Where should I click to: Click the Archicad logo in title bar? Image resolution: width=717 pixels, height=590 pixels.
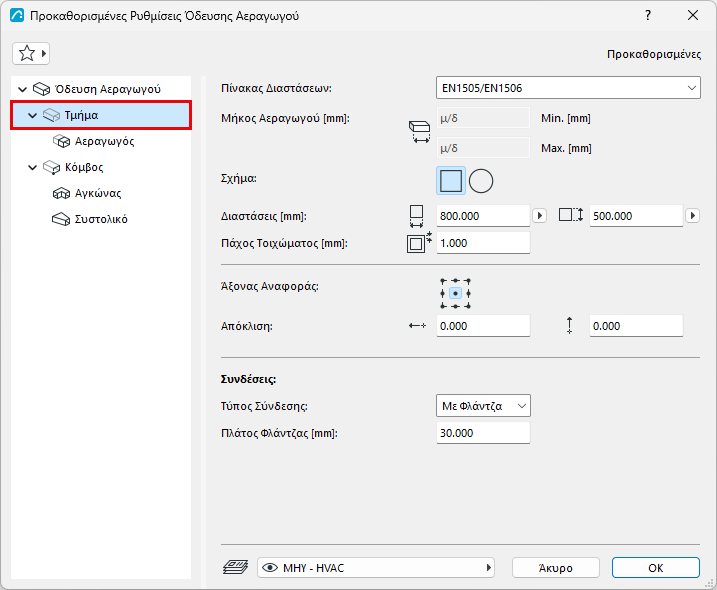point(17,16)
